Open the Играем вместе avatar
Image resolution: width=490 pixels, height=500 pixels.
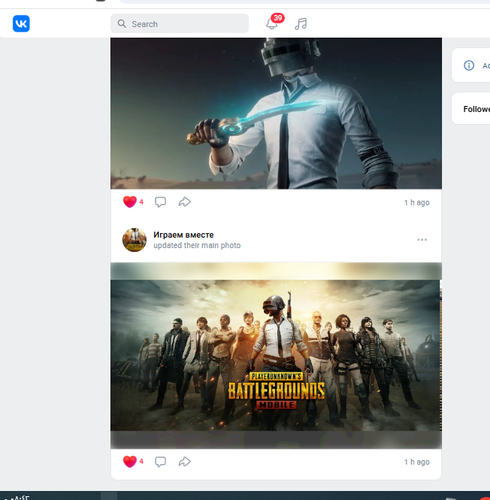(x=134, y=240)
